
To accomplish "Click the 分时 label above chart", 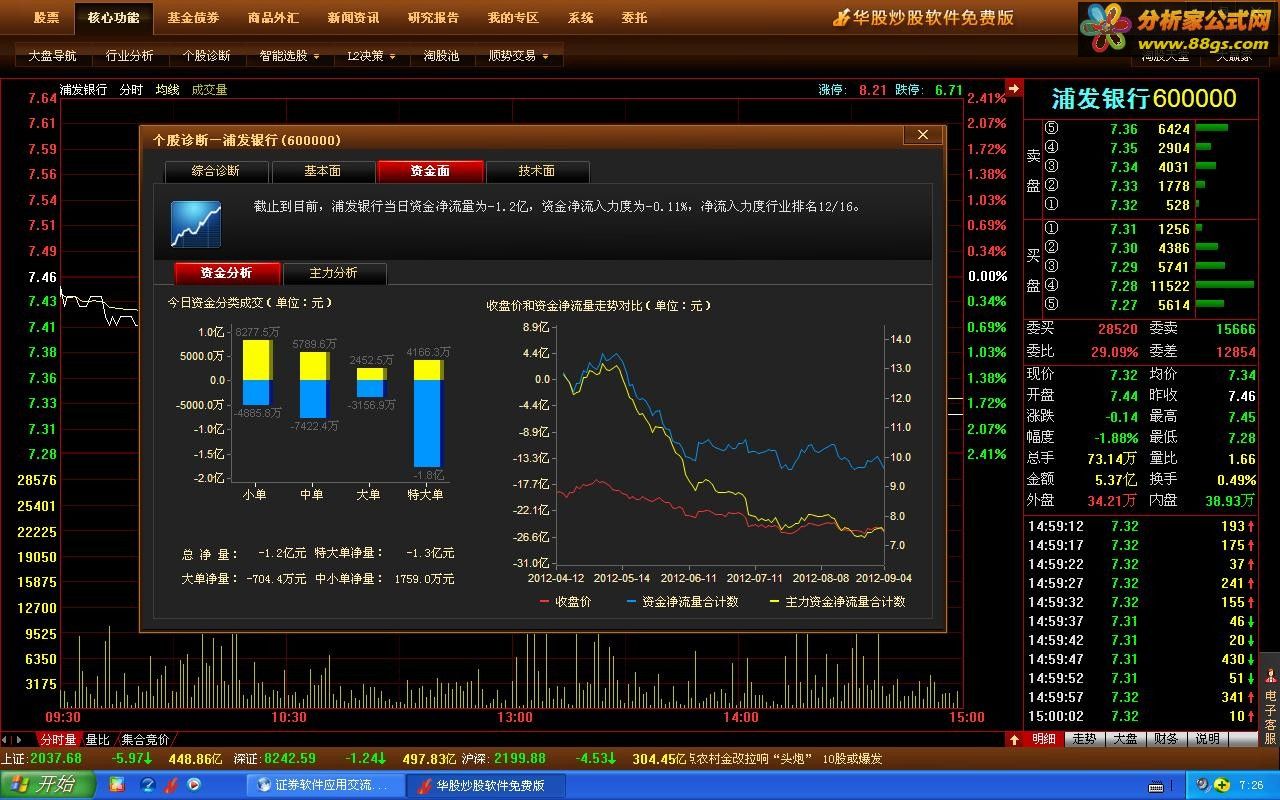I will click(131, 90).
